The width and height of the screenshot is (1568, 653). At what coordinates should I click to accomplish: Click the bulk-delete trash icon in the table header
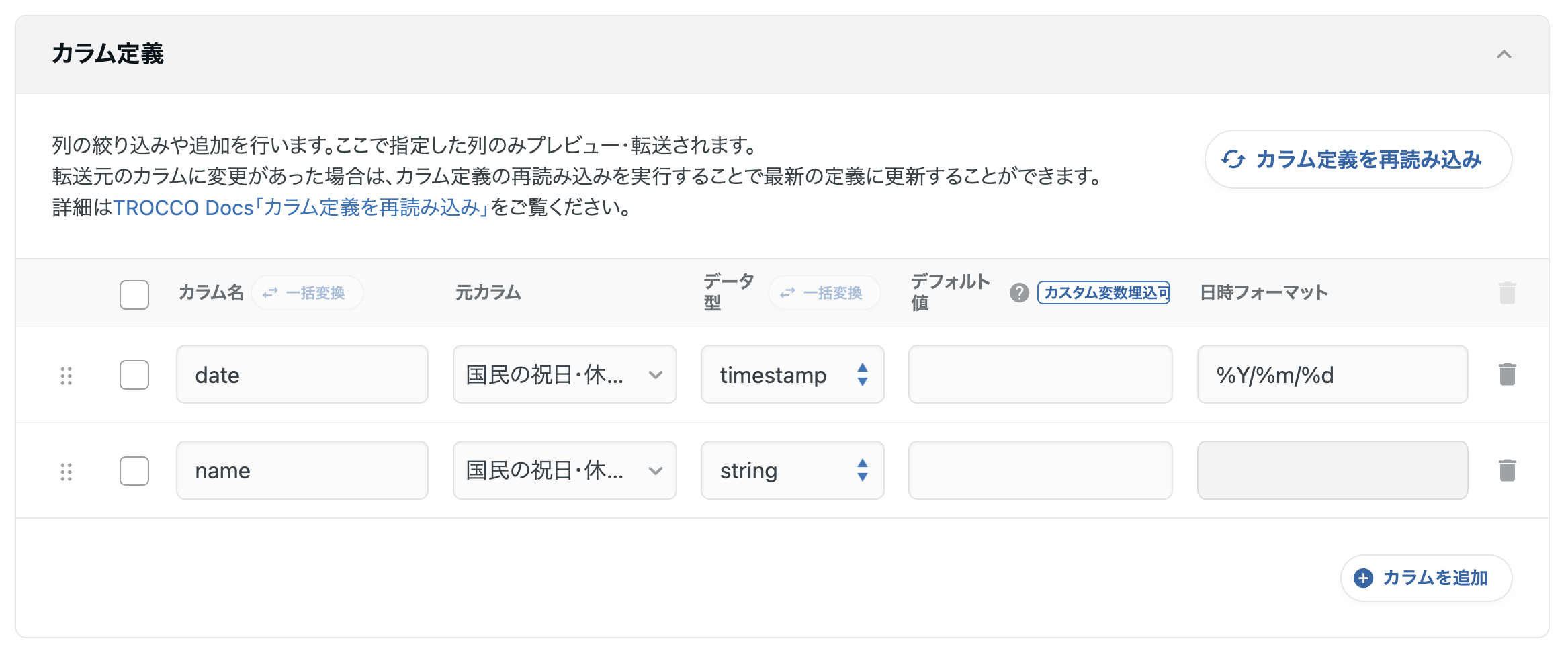(1507, 292)
